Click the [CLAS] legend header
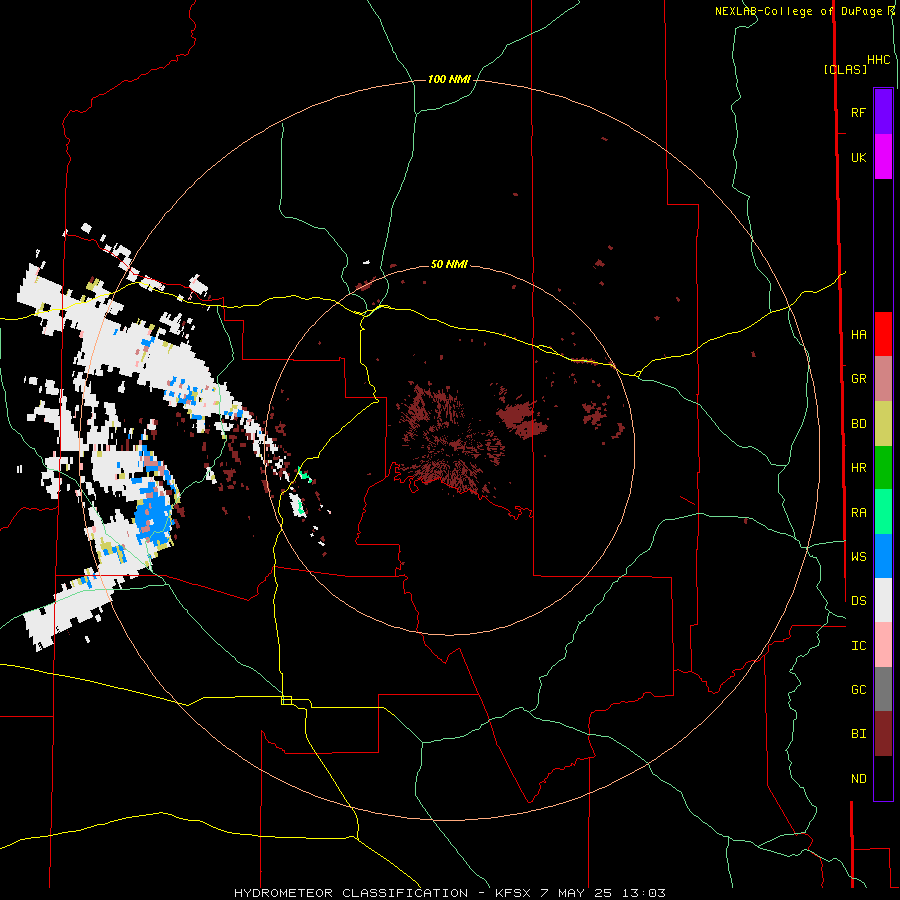900x900 pixels. pos(845,69)
